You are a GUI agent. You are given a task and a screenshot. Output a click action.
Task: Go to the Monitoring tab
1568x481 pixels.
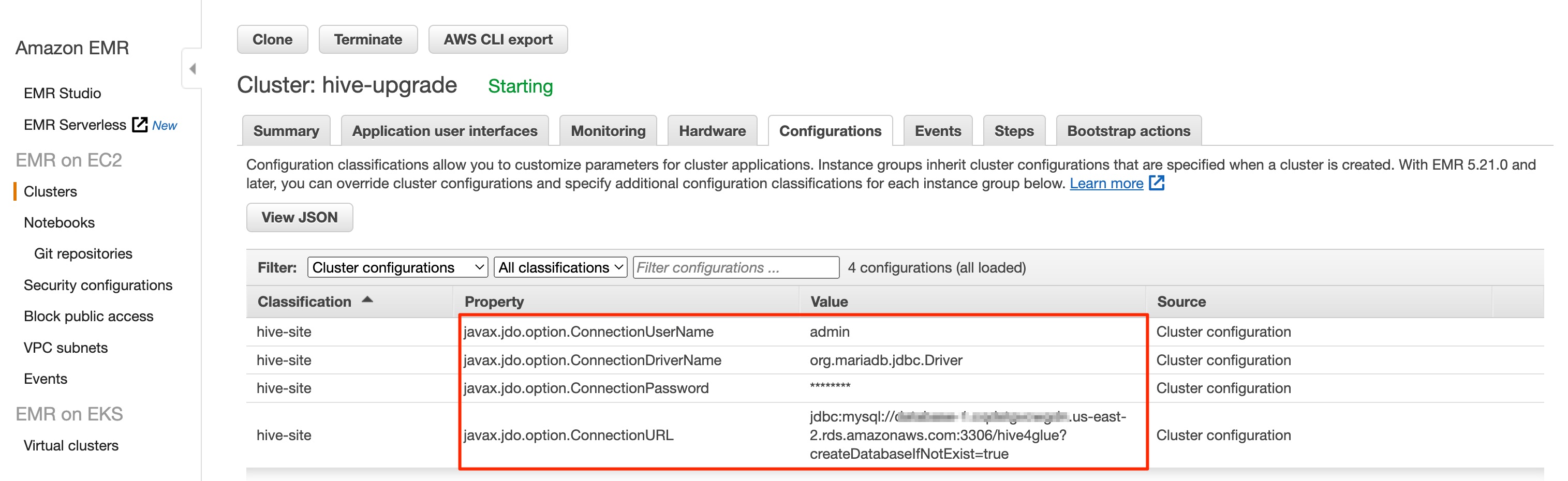coord(608,131)
